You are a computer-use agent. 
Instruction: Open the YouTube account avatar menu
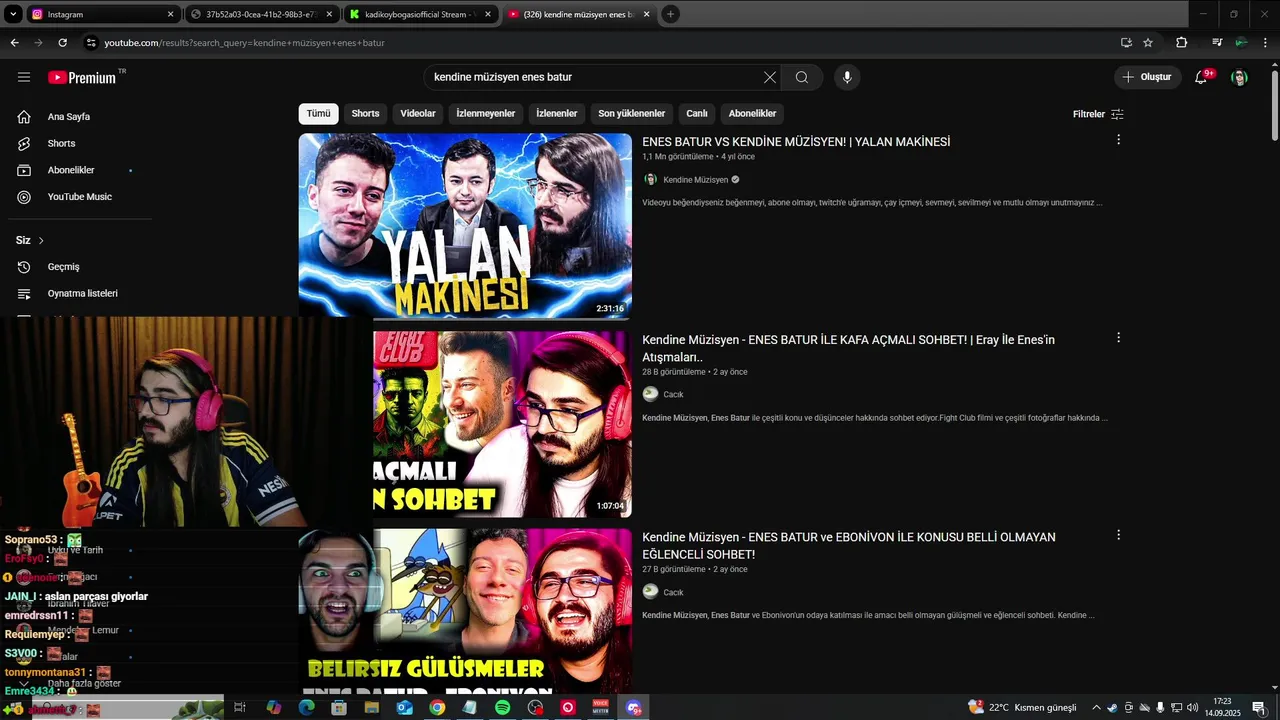click(1239, 77)
